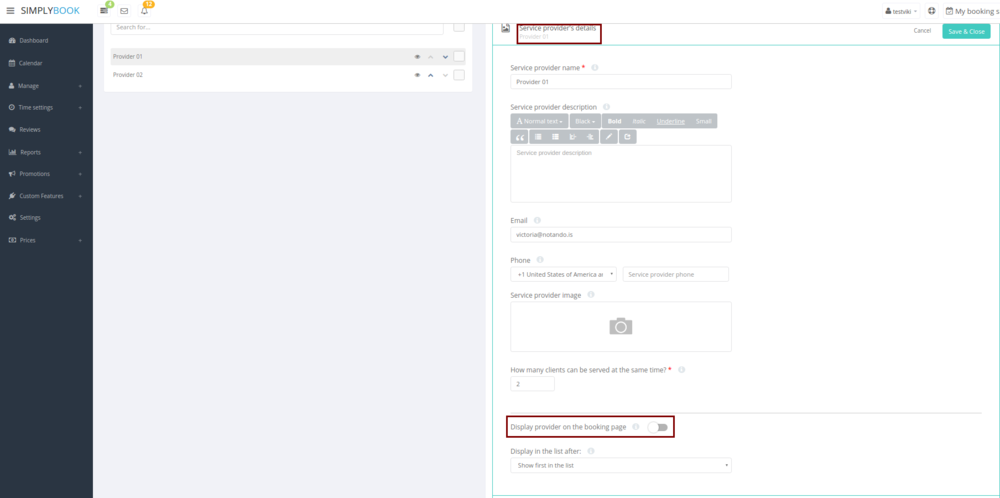
Task: Click the info icon next to Email
Action: [x=537, y=220]
